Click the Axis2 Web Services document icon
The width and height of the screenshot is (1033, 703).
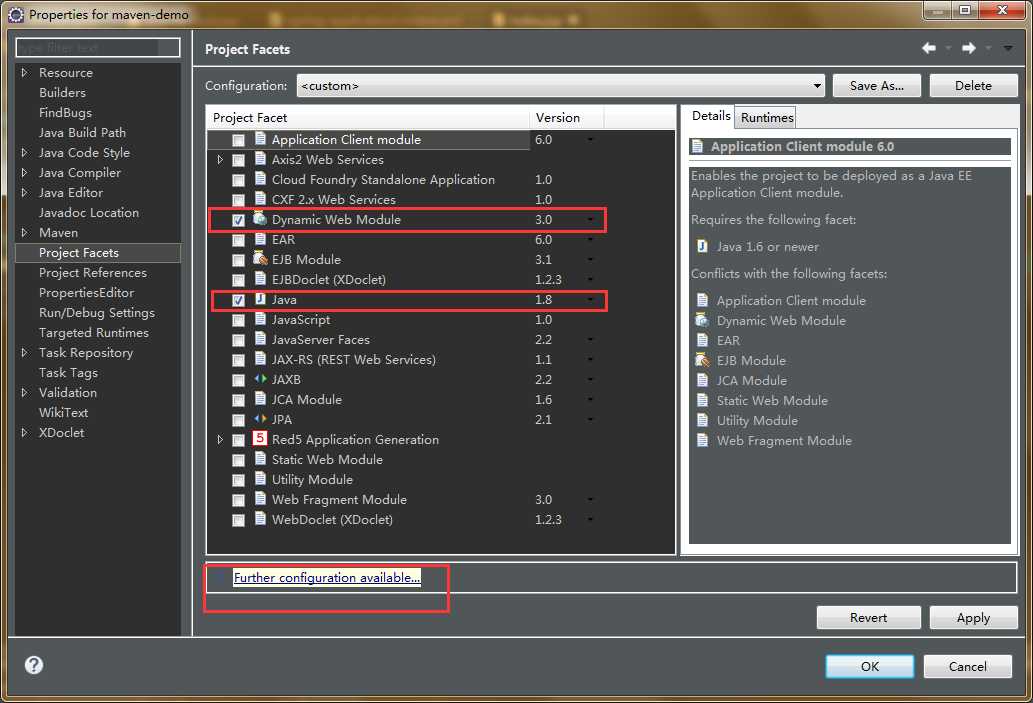(260, 159)
